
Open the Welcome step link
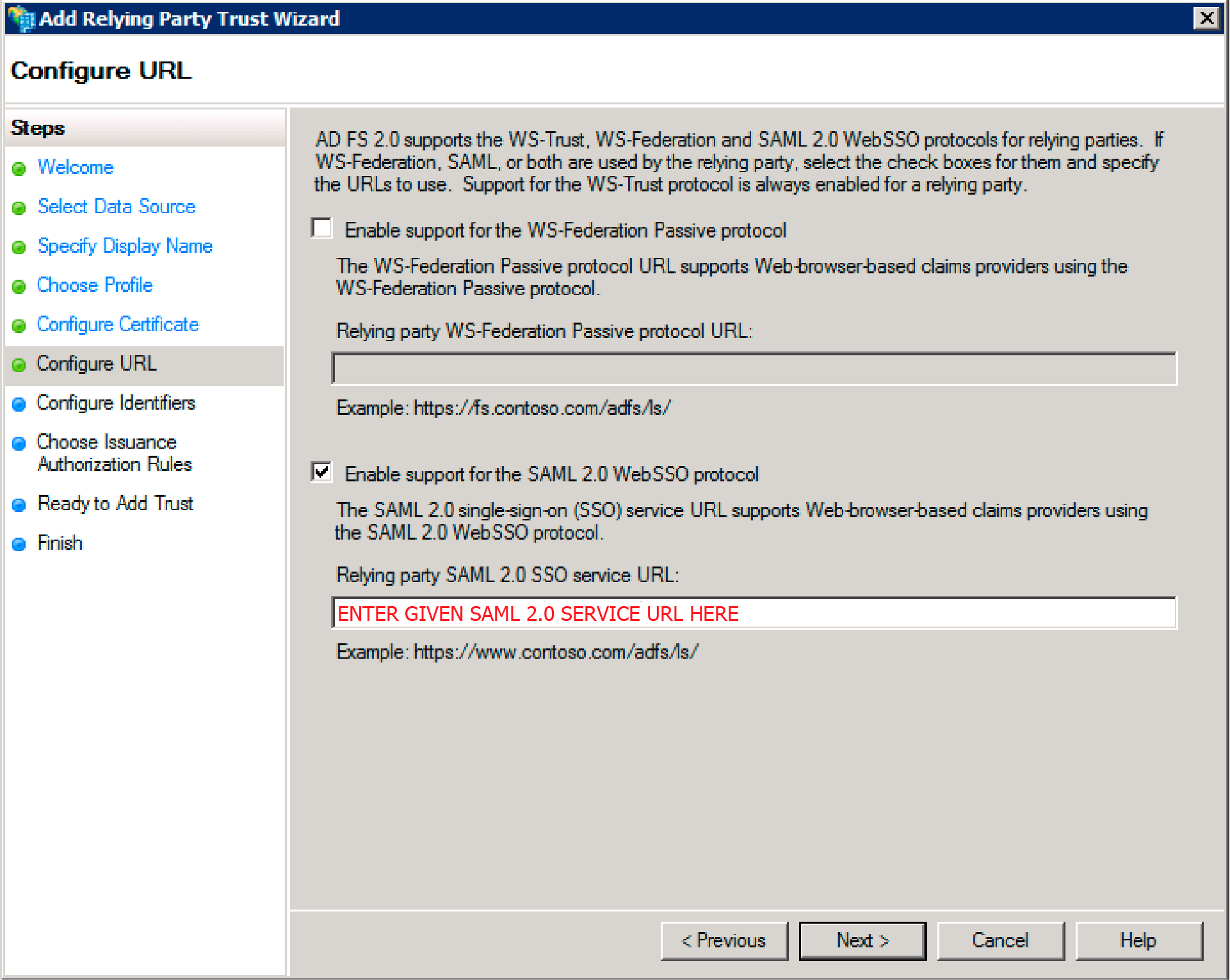76,168
